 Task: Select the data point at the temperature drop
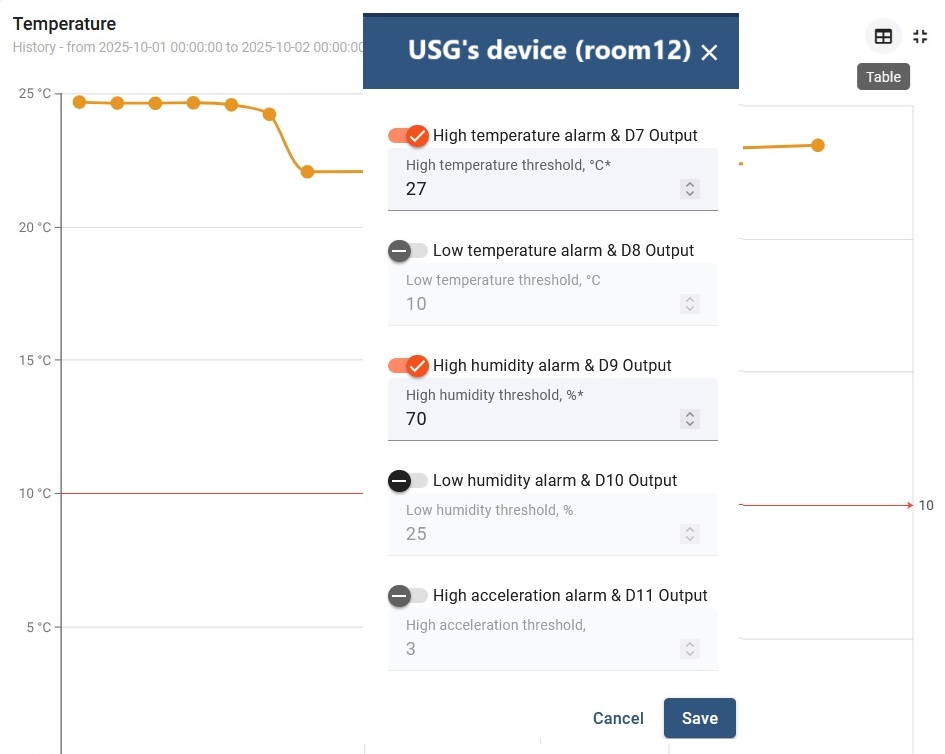[x=306, y=172]
